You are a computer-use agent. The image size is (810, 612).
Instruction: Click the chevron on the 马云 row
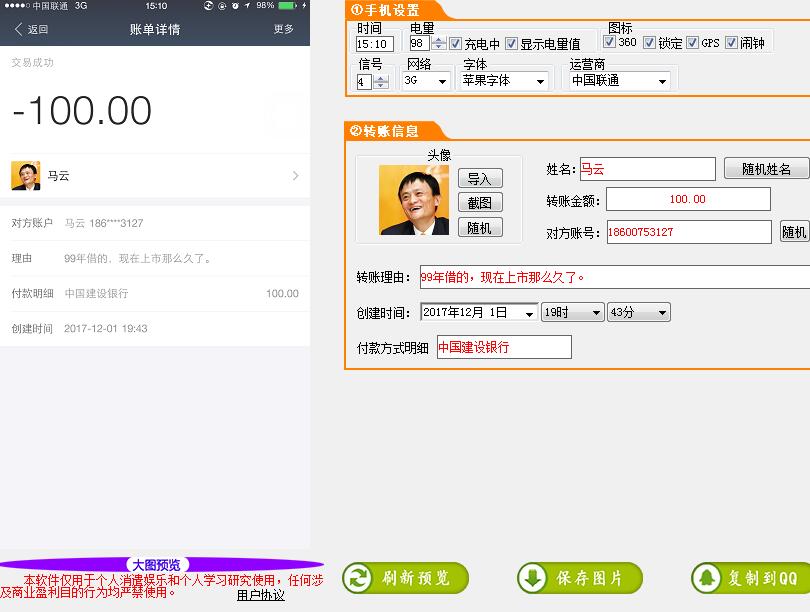coord(295,176)
